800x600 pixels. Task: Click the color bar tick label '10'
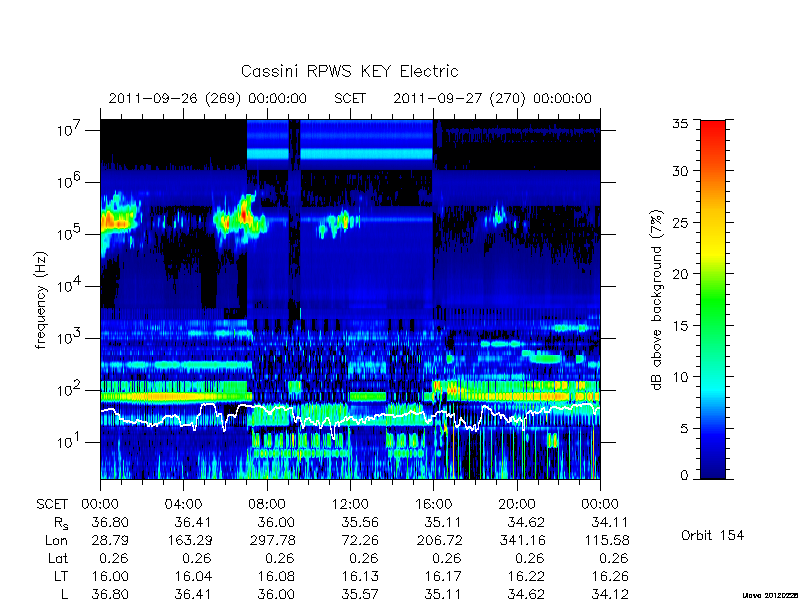click(680, 377)
